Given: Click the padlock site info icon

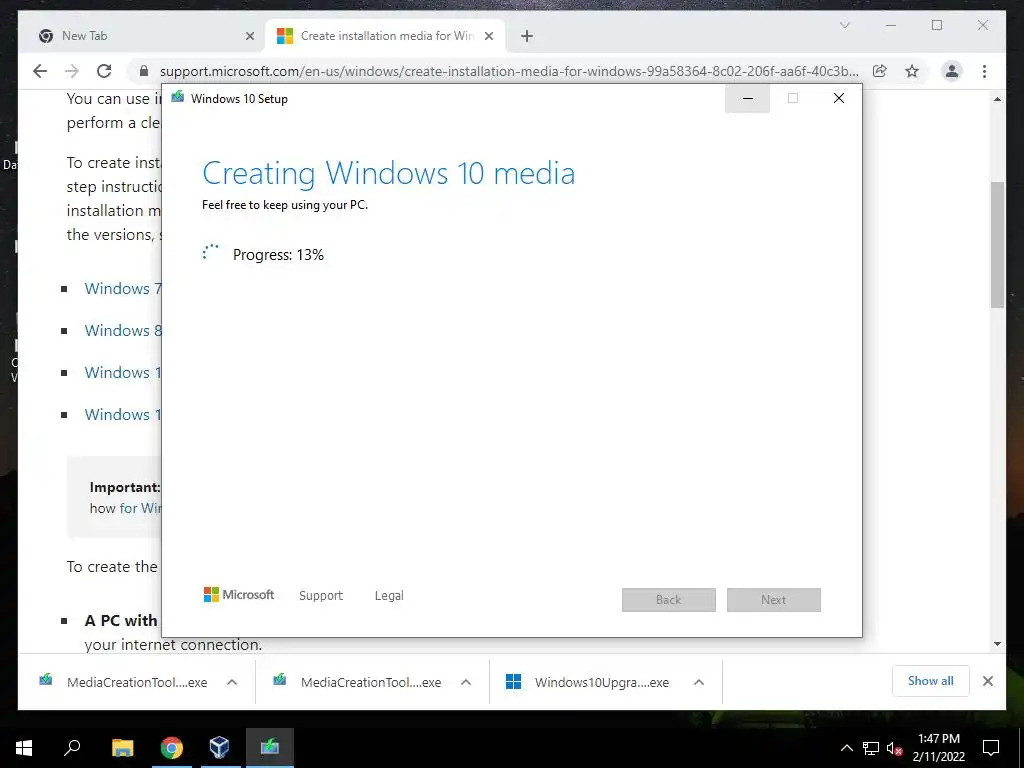Looking at the screenshot, I should tap(144, 71).
